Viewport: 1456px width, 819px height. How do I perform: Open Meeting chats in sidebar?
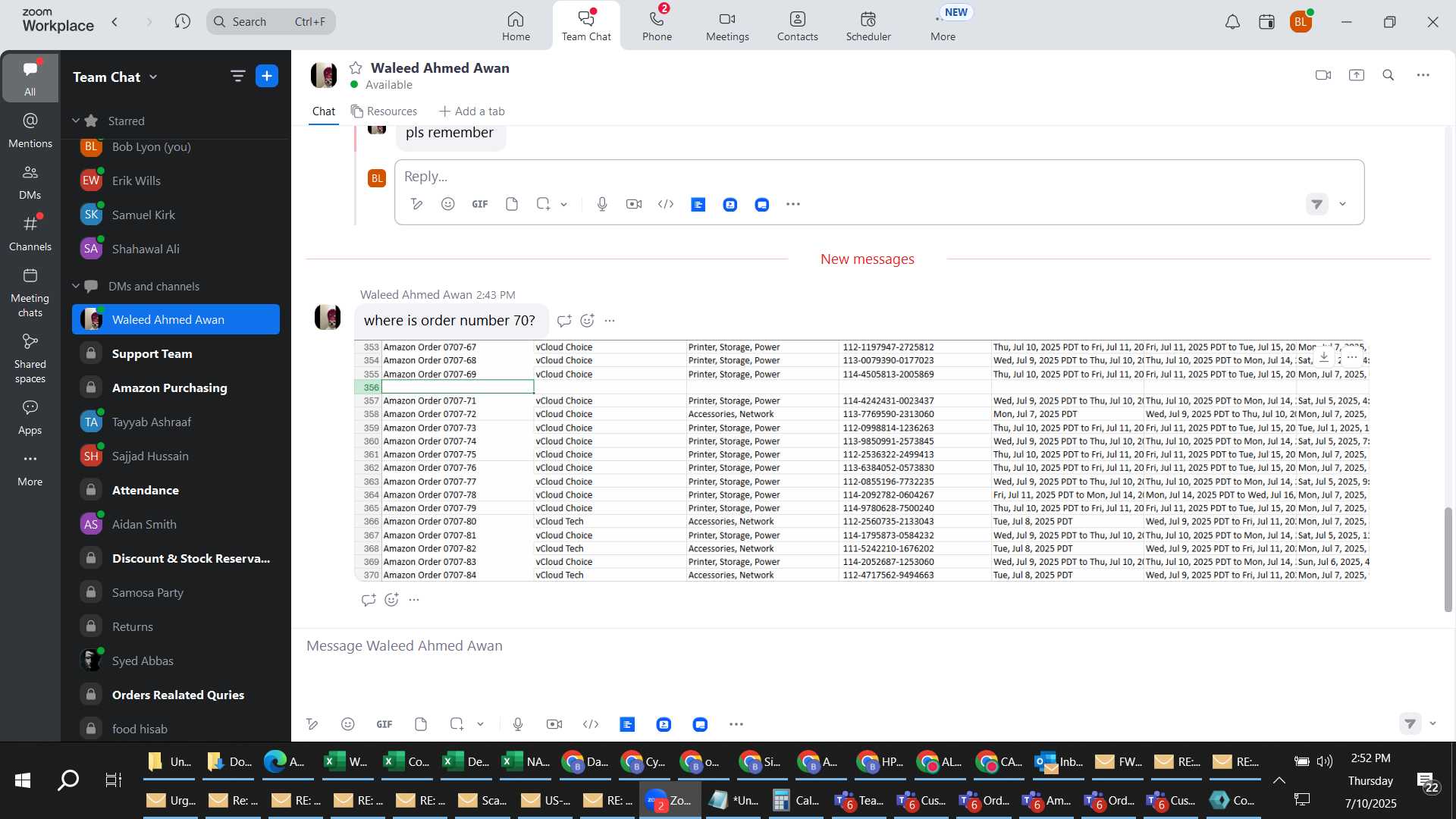[30, 292]
